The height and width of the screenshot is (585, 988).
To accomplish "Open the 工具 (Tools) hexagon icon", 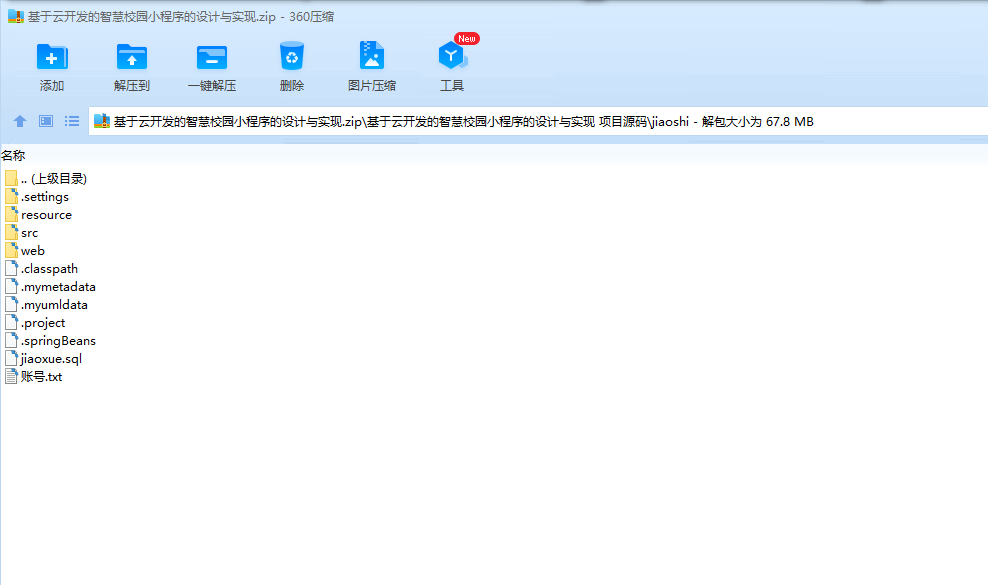I will point(452,56).
